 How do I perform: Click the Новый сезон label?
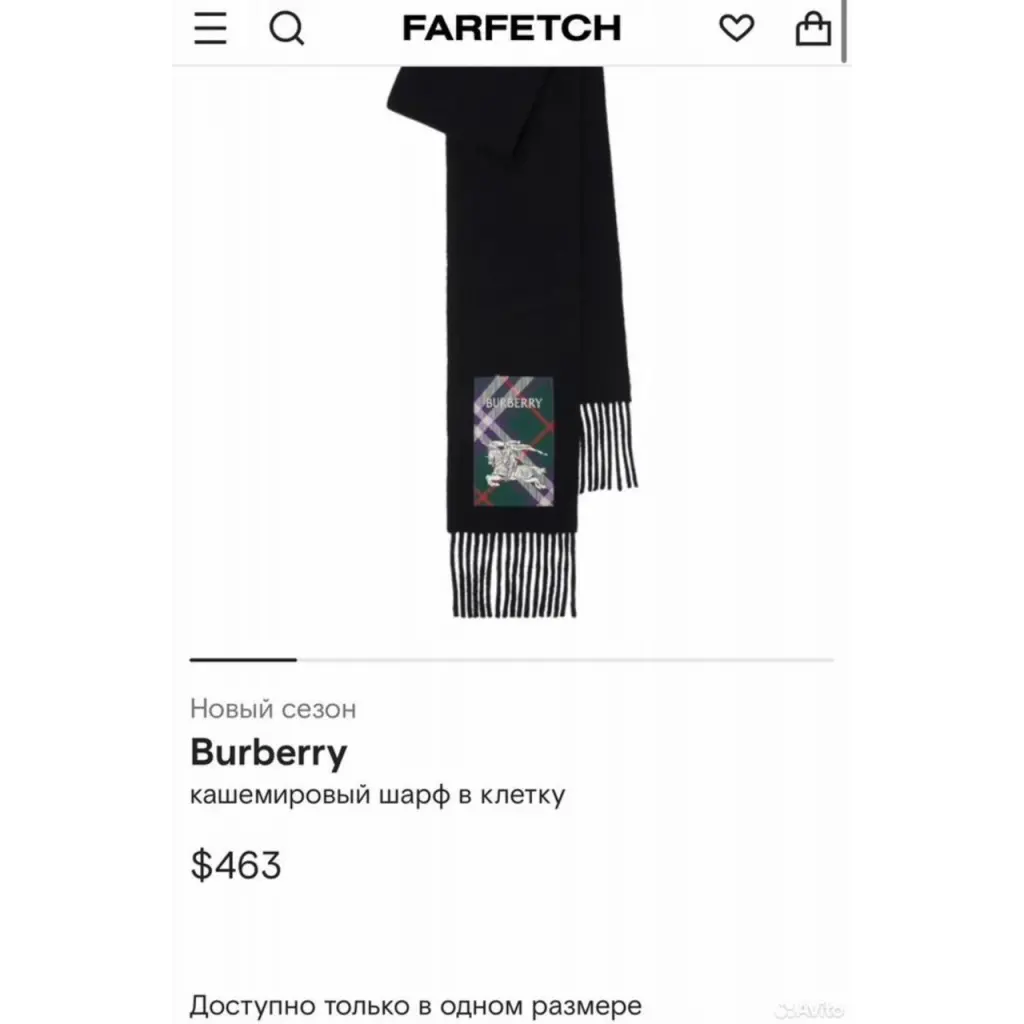(x=273, y=709)
